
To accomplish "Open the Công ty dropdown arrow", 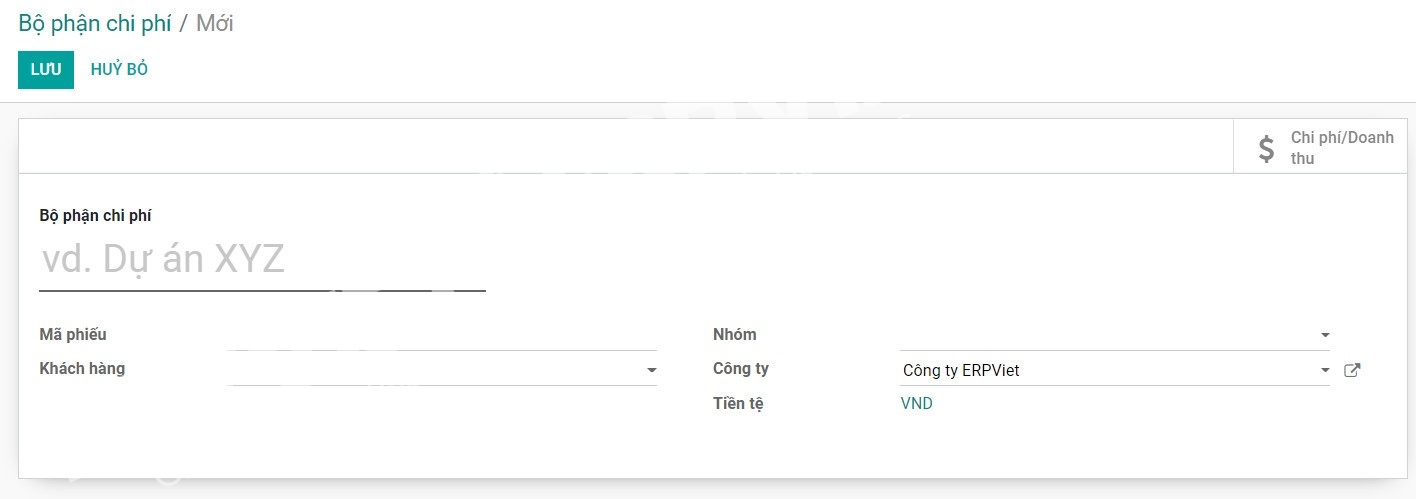I will (x=1325, y=370).
